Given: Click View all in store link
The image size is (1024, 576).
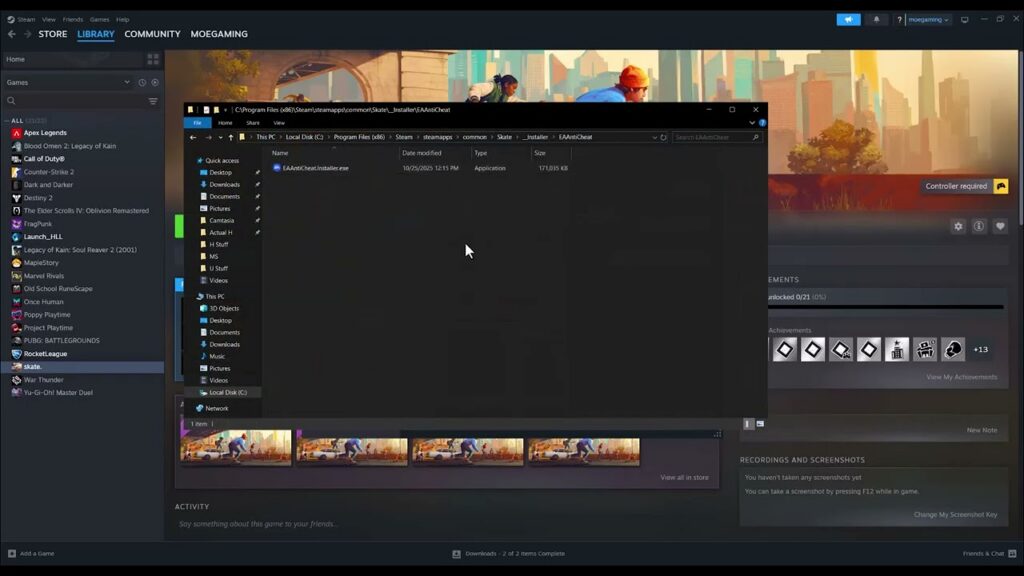Looking at the screenshot, I should click(x=684, y=477).
